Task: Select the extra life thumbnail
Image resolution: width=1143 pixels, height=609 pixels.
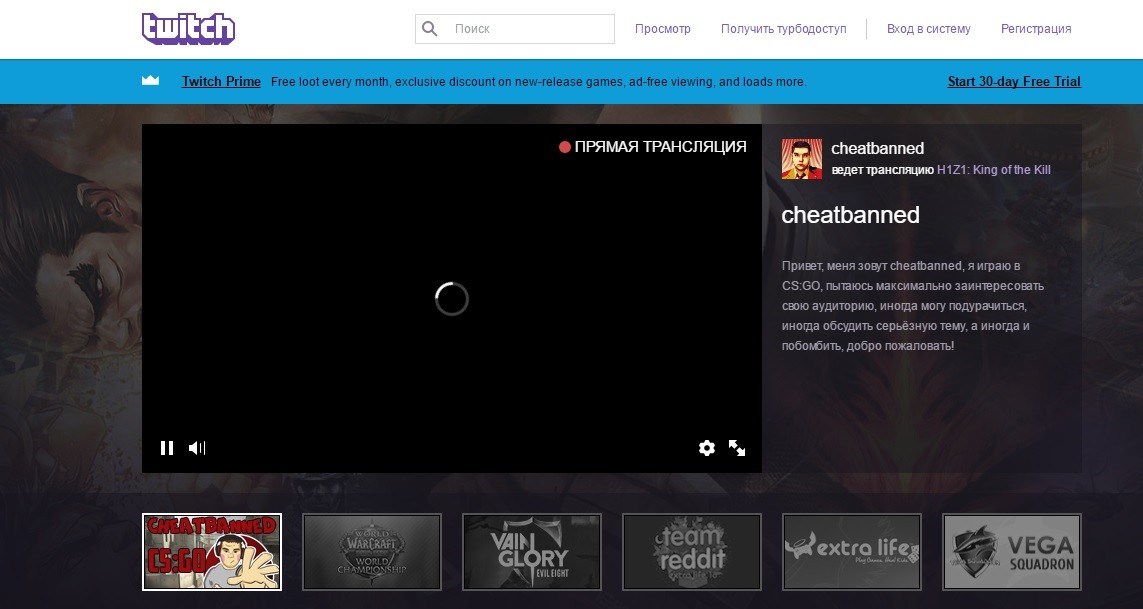Action: click(x=851, y=551)
